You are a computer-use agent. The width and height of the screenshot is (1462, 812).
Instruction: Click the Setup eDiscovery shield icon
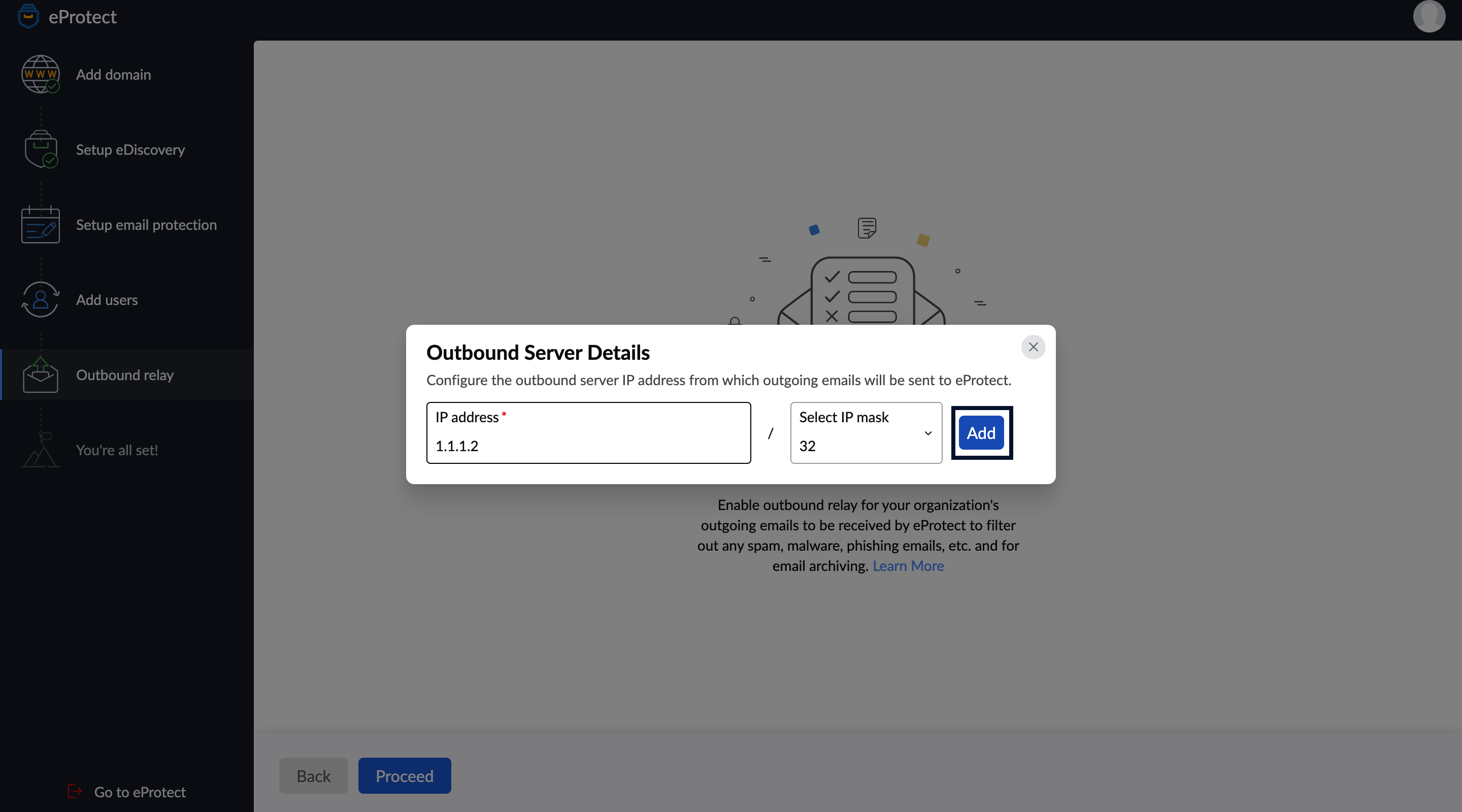40,149
